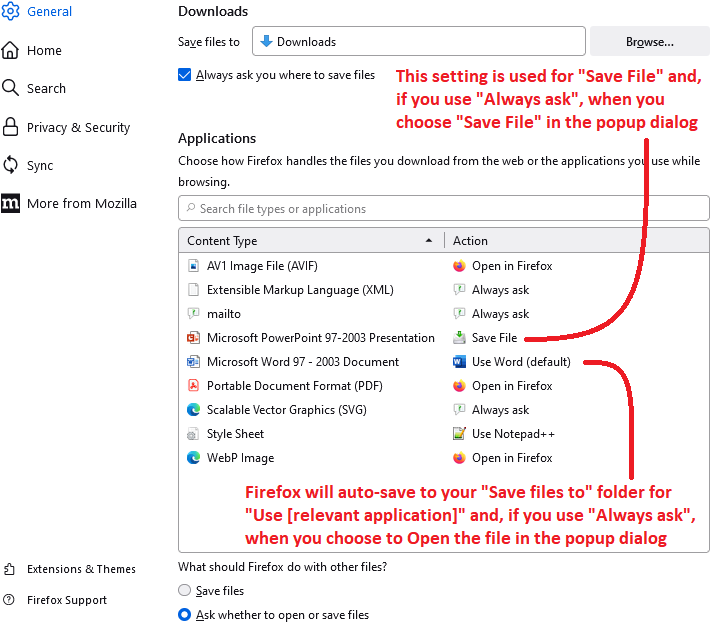Sort by Content Type column header
The image size is (712, 625).
coord(311,240)
